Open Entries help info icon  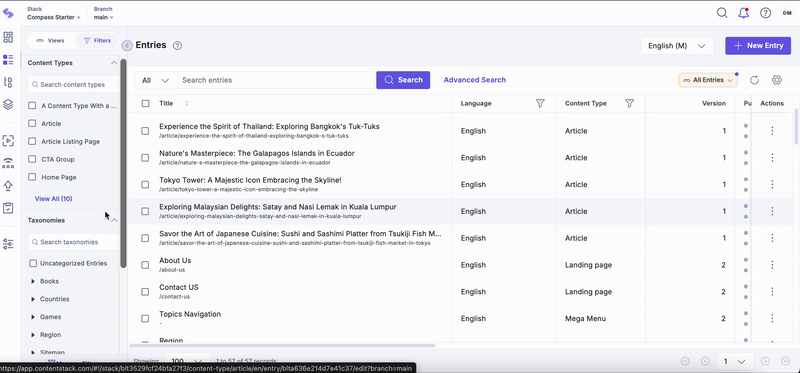click(x=178, y=45)
